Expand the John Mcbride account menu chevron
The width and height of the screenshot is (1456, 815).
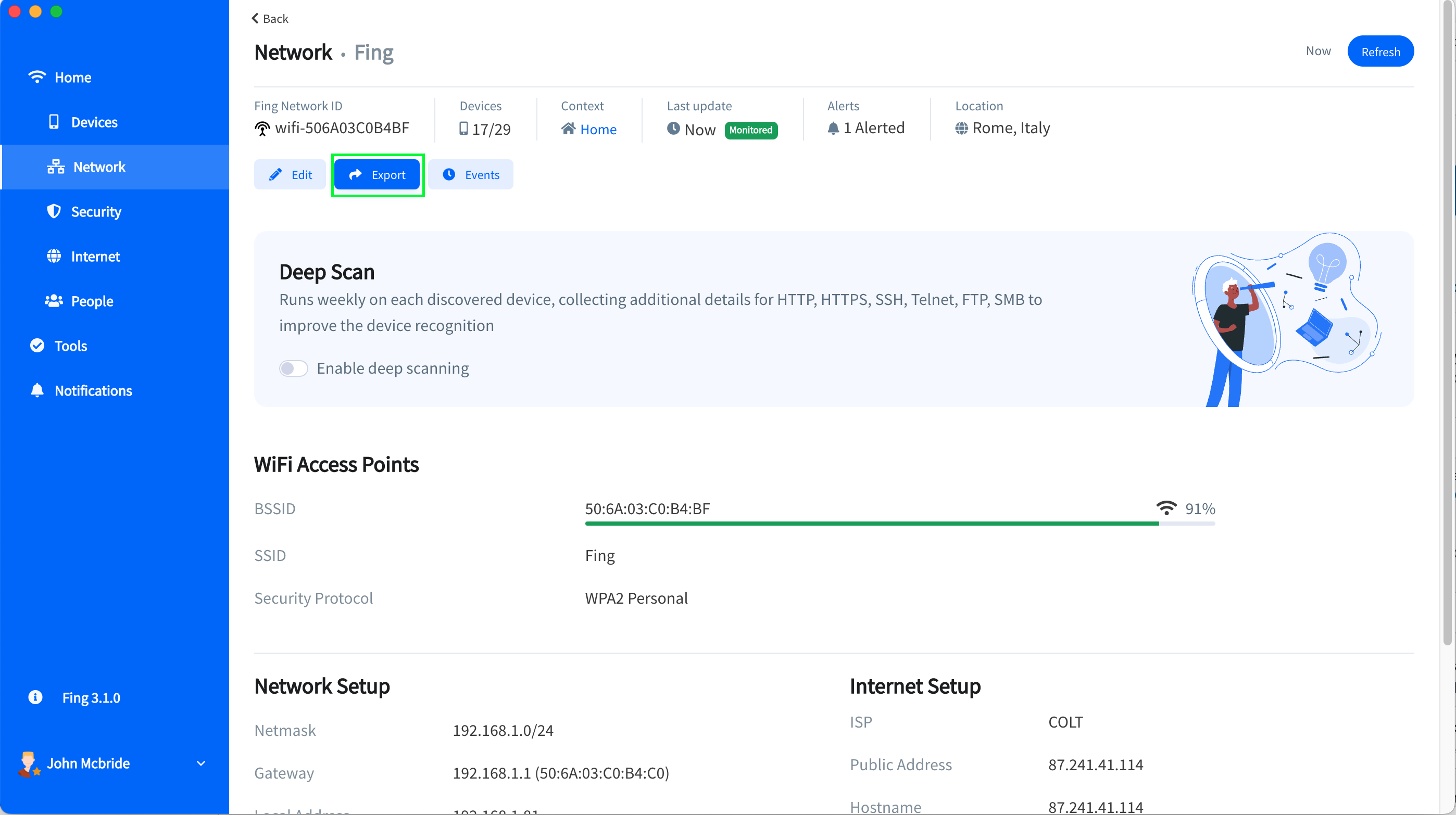pyautogui.click(x=200, y=763)
